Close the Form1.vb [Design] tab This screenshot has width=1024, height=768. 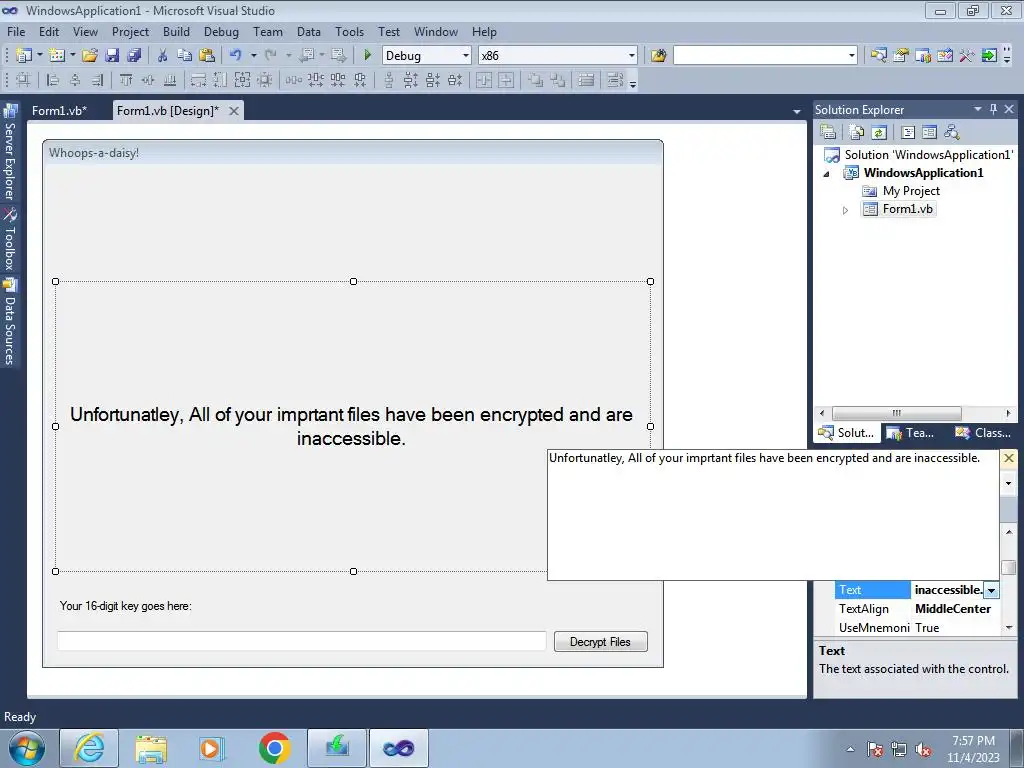click(x=233, y=111)
